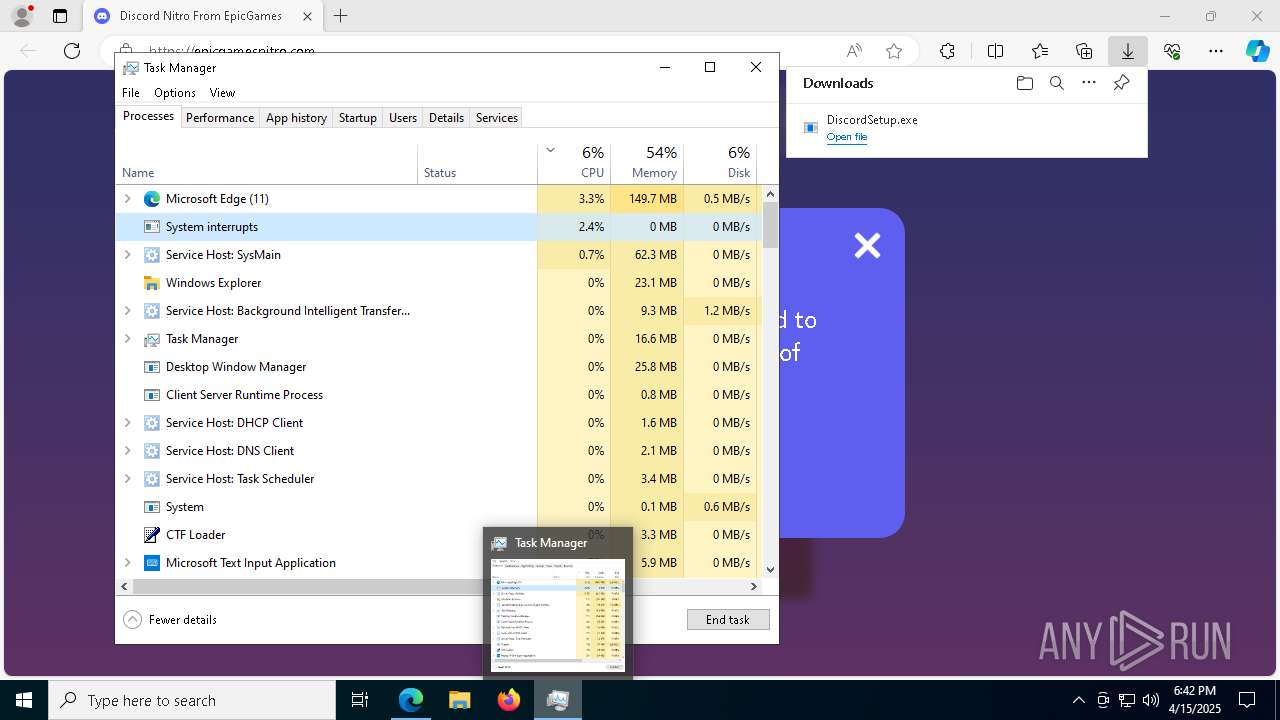Click volume icon in system tray
Image resolution: width=1280 pixels, height=720 pixels.
(1151, 700)
